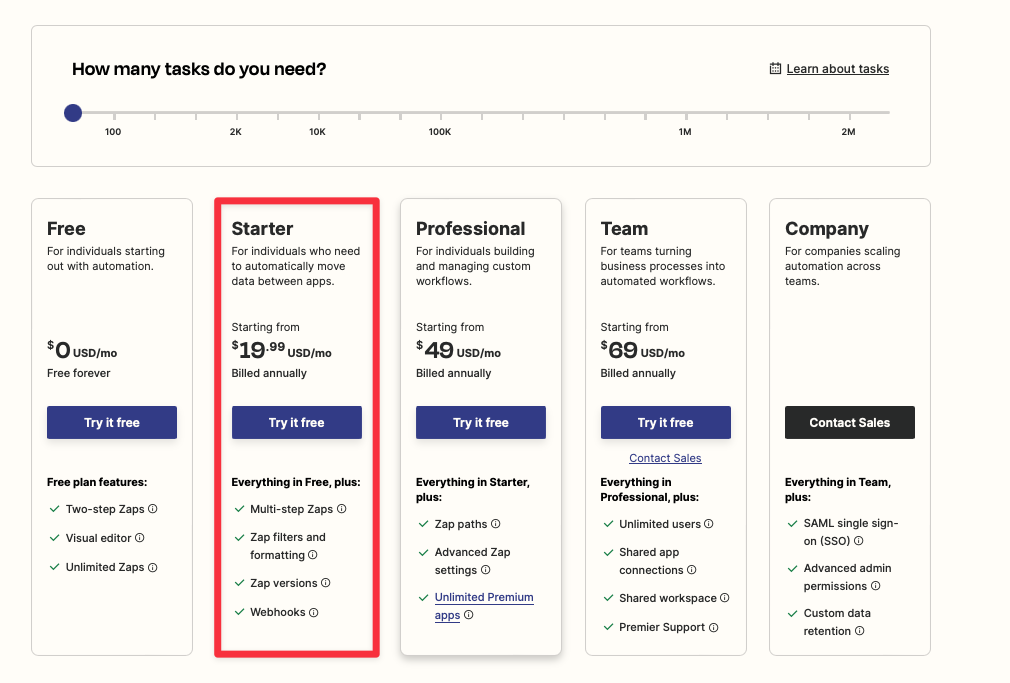Show info for Multi-step Zaps
The image size is (1010, 683).
click(x=341, y=508)
